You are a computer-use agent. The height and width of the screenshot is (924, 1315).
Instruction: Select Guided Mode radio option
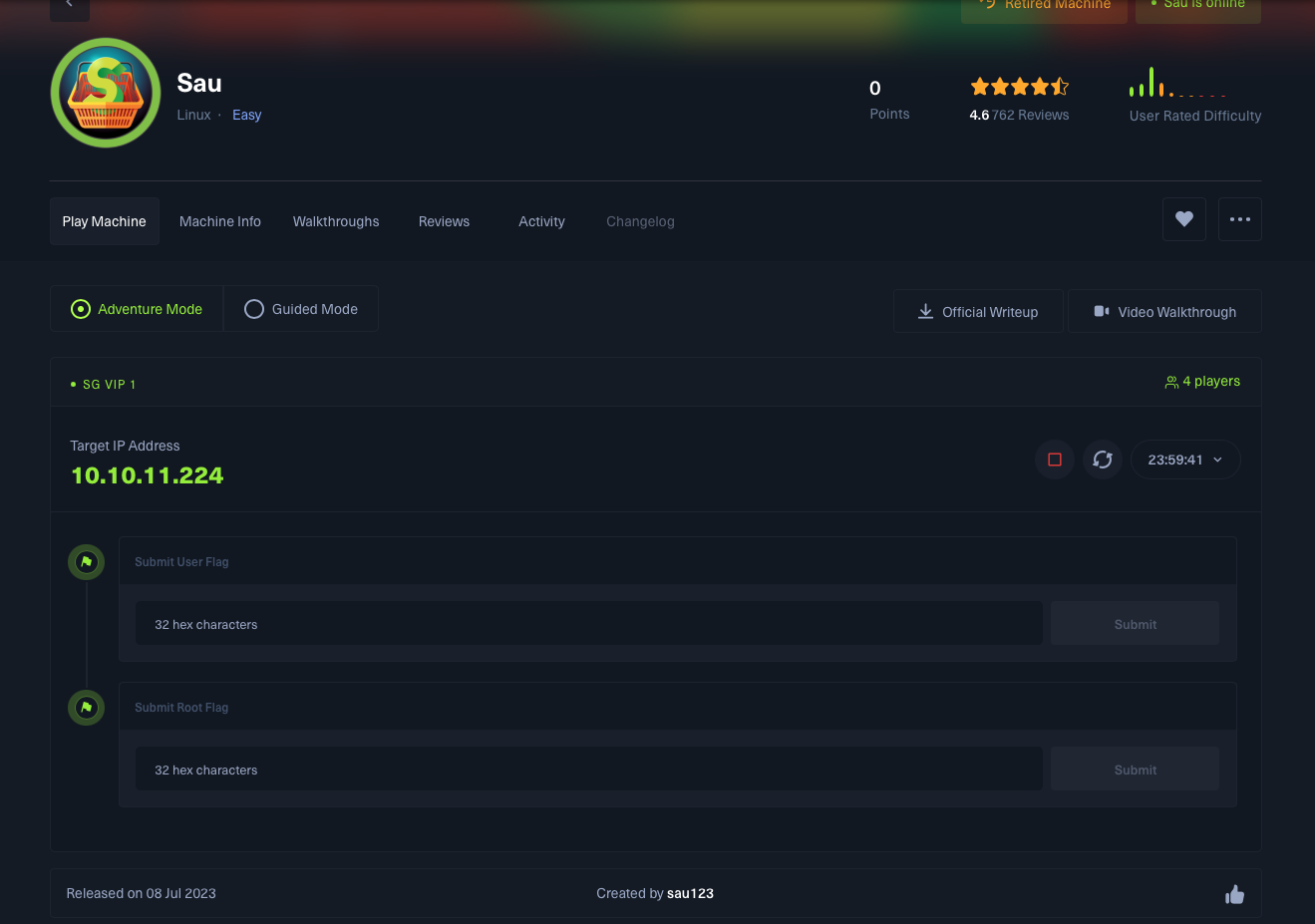pos(301,309)
